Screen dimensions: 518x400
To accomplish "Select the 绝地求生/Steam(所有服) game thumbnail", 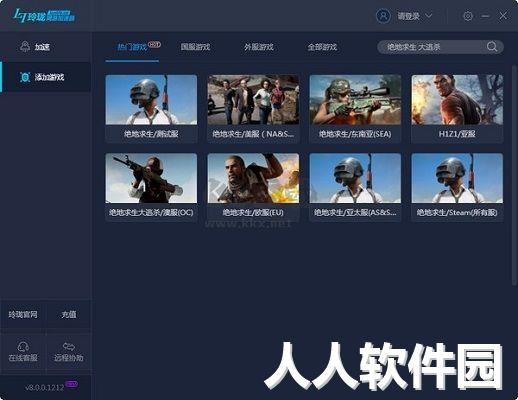I will 457,178.
